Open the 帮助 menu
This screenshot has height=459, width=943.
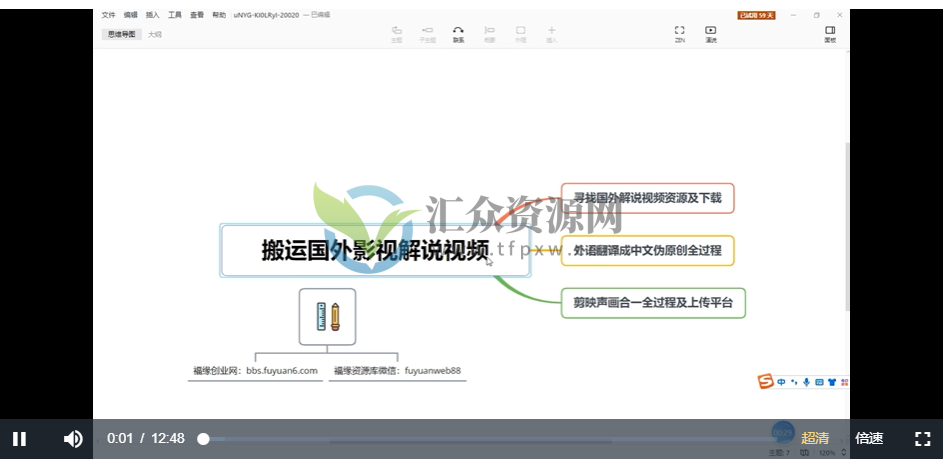219,15
